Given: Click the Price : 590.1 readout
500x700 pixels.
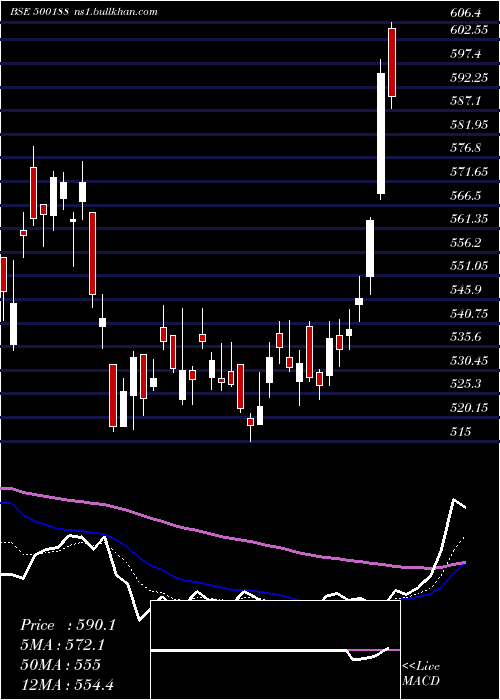Looking at the screenshot, I should (x=68, y=625).
